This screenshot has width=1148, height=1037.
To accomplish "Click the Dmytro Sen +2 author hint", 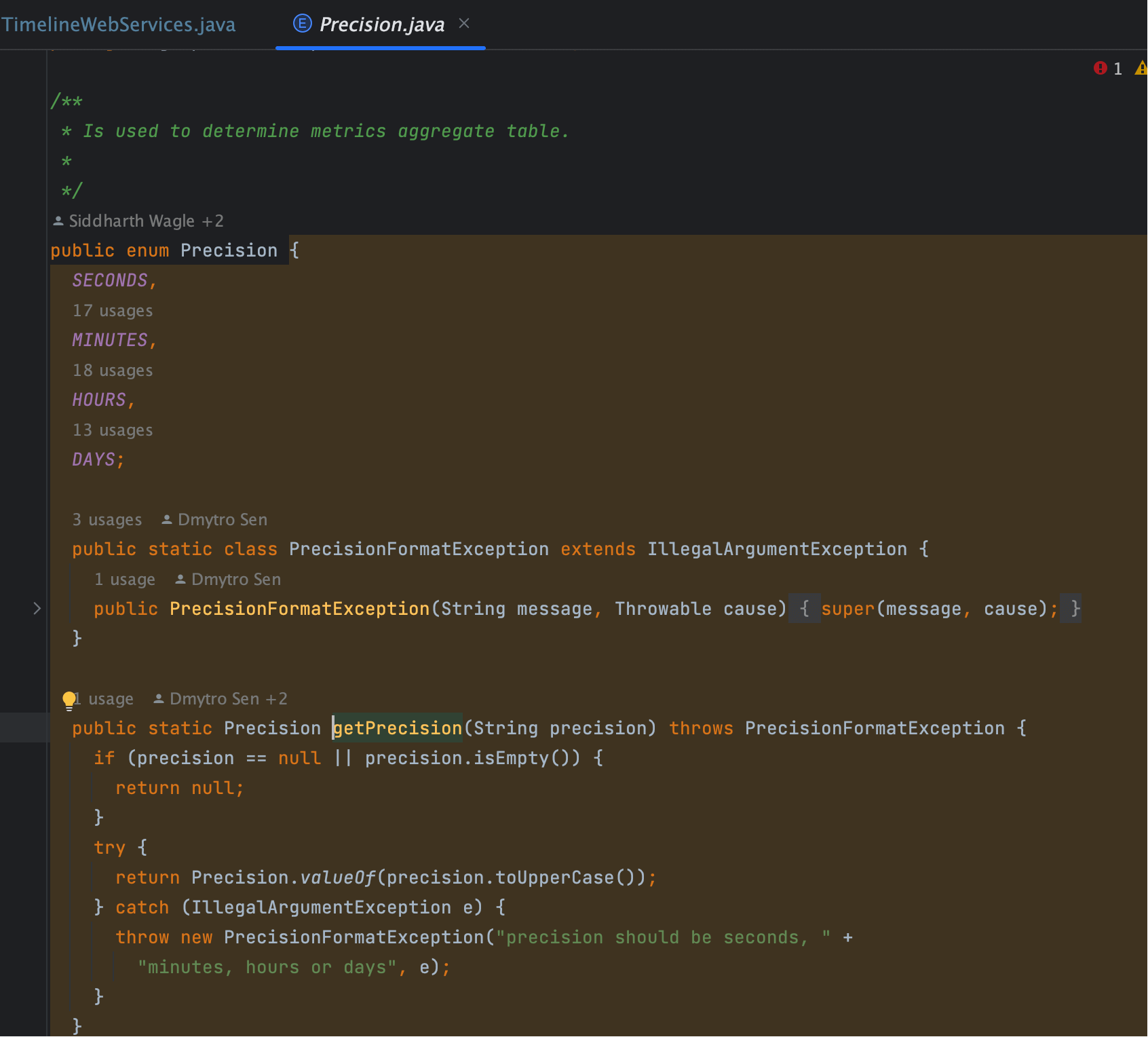I will 221,699.
